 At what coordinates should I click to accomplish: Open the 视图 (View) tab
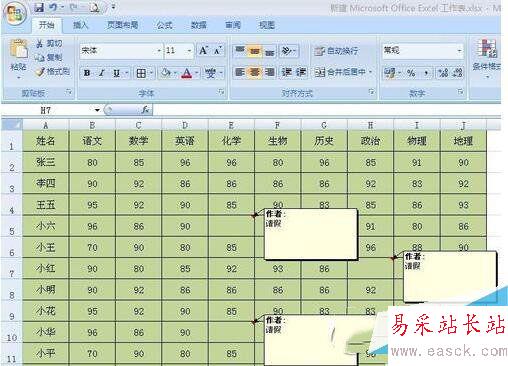[267, 25]
